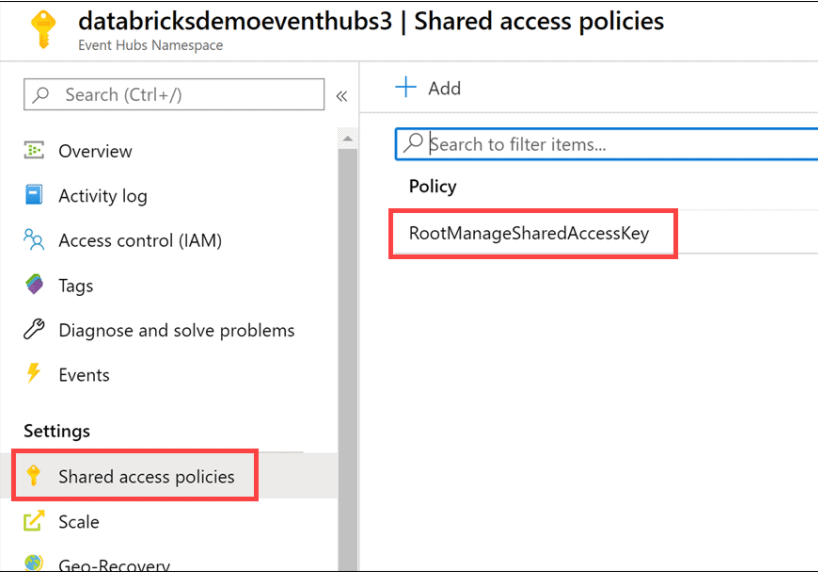Click the sidebar scroll up arrow
Viewport: 818px width, 573px height.
348,138
